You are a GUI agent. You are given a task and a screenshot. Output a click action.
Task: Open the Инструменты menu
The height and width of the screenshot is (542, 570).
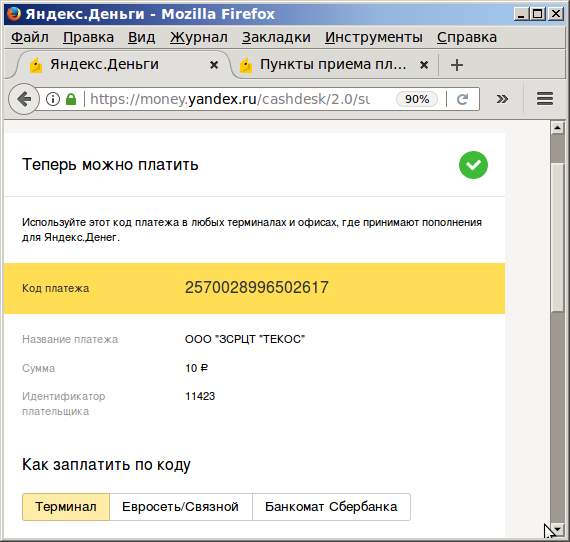(x=374, y=37)
